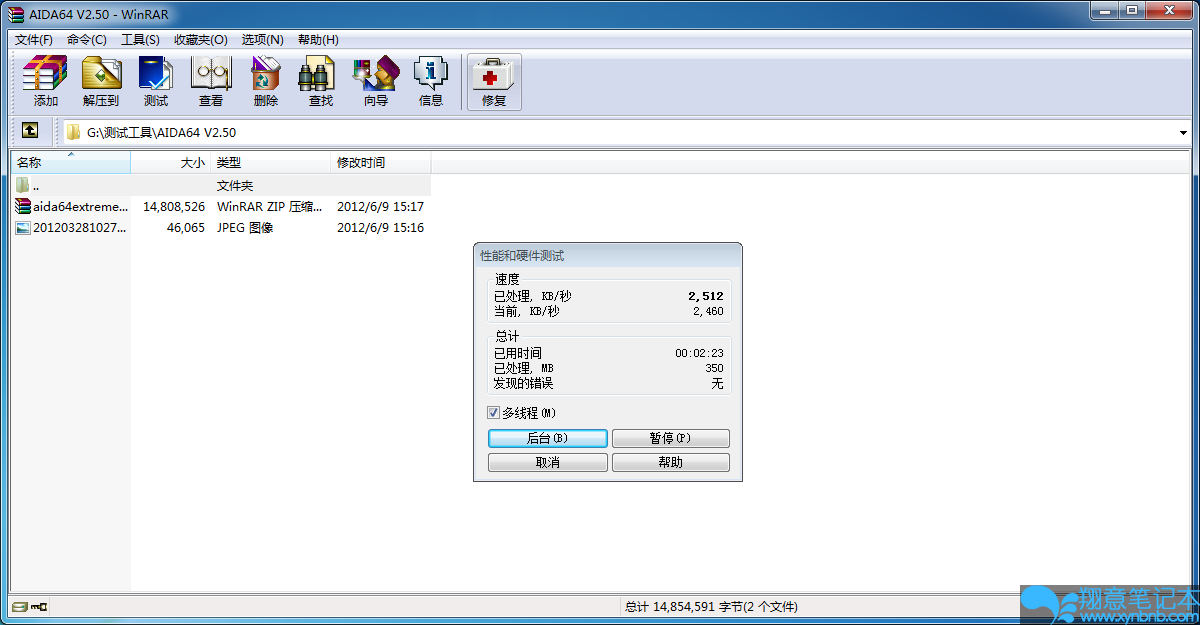Screen dimensions: 1200x625
Task: Click the 'WinRAR ZIP 压缩...' type cell
Action: pos(270,206)
